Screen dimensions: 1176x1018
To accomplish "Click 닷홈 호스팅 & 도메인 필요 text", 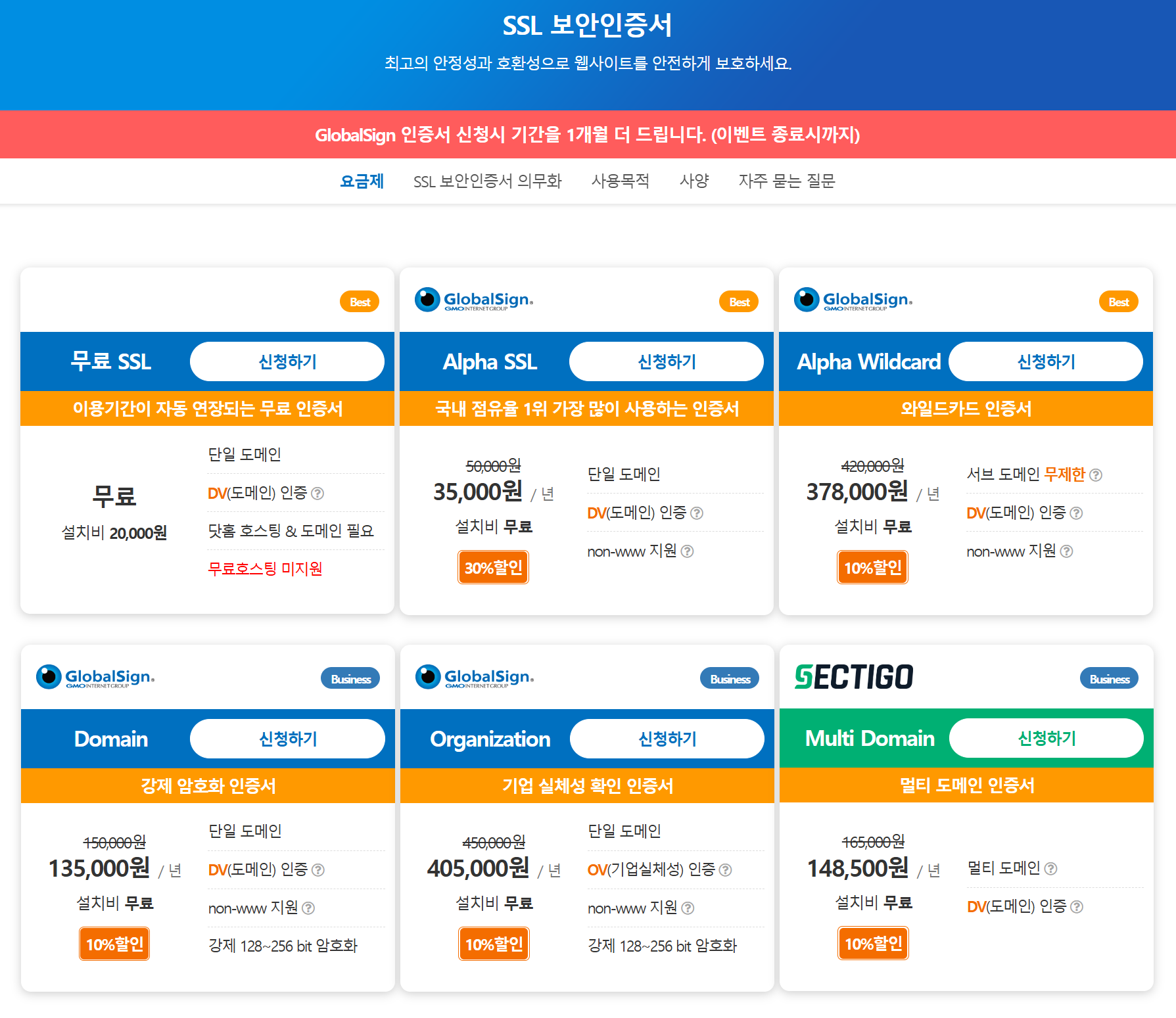I will 291,530.
